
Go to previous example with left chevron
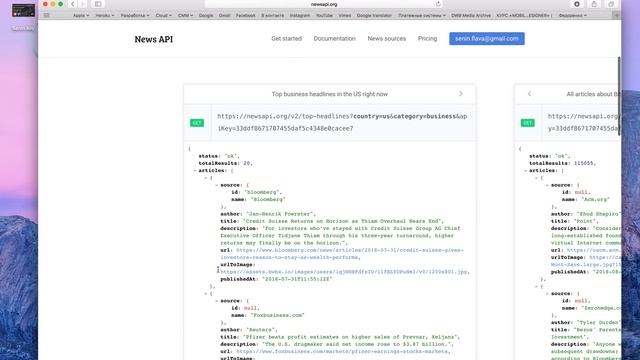[x=529, y=94]
